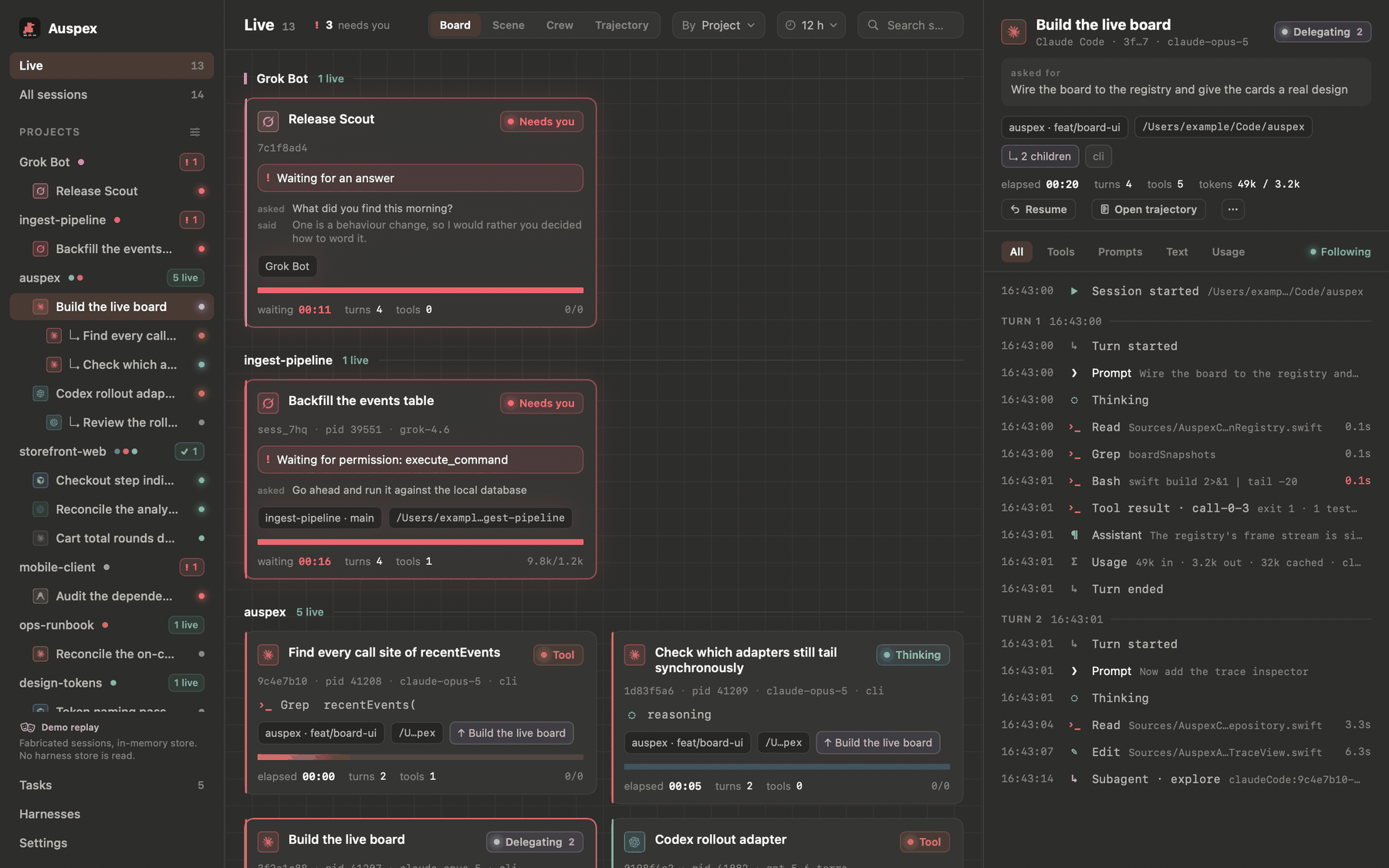1389x868 pixels.
Task: Collapse the storefront-web project in sidebar
Action: coord(63,451)
